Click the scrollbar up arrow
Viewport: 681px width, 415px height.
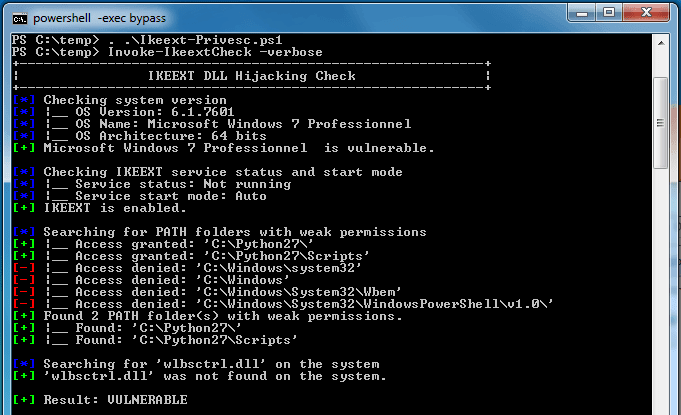pyautogui.click(x=661, y=42)
